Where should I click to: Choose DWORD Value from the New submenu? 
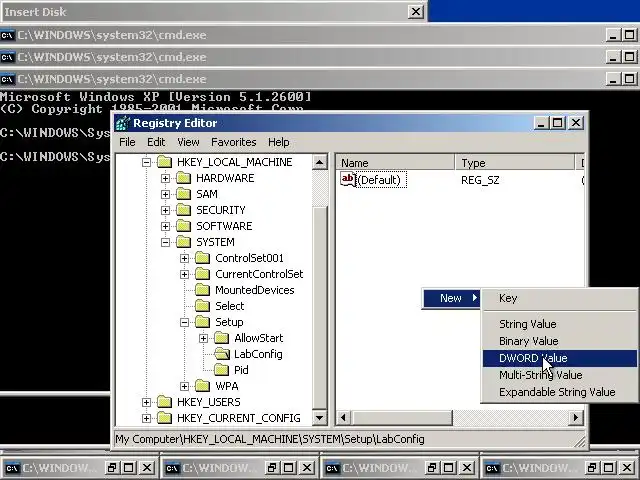click(560, 358)
